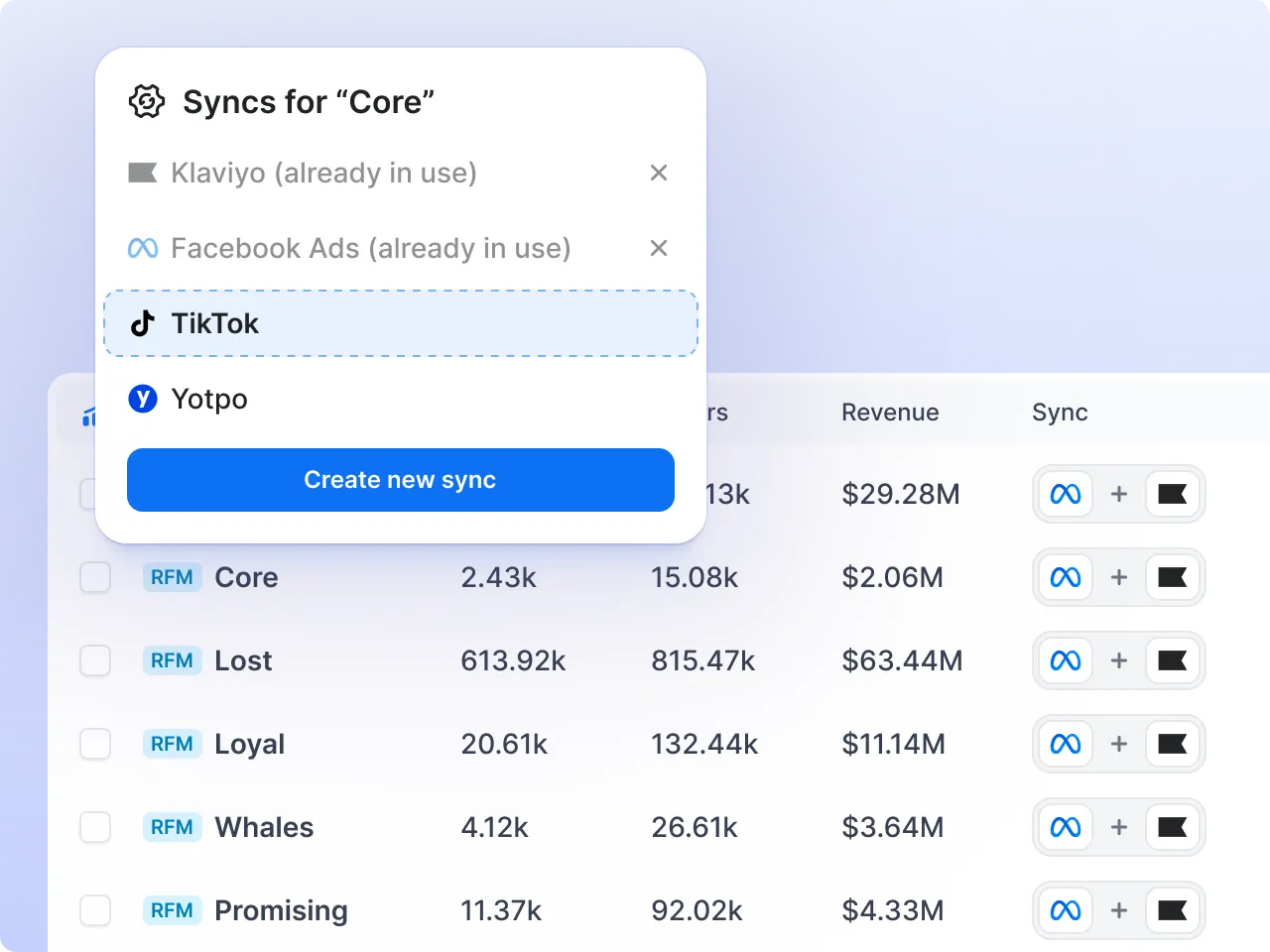Click the $29.28M revenue value

pos(900,494)
